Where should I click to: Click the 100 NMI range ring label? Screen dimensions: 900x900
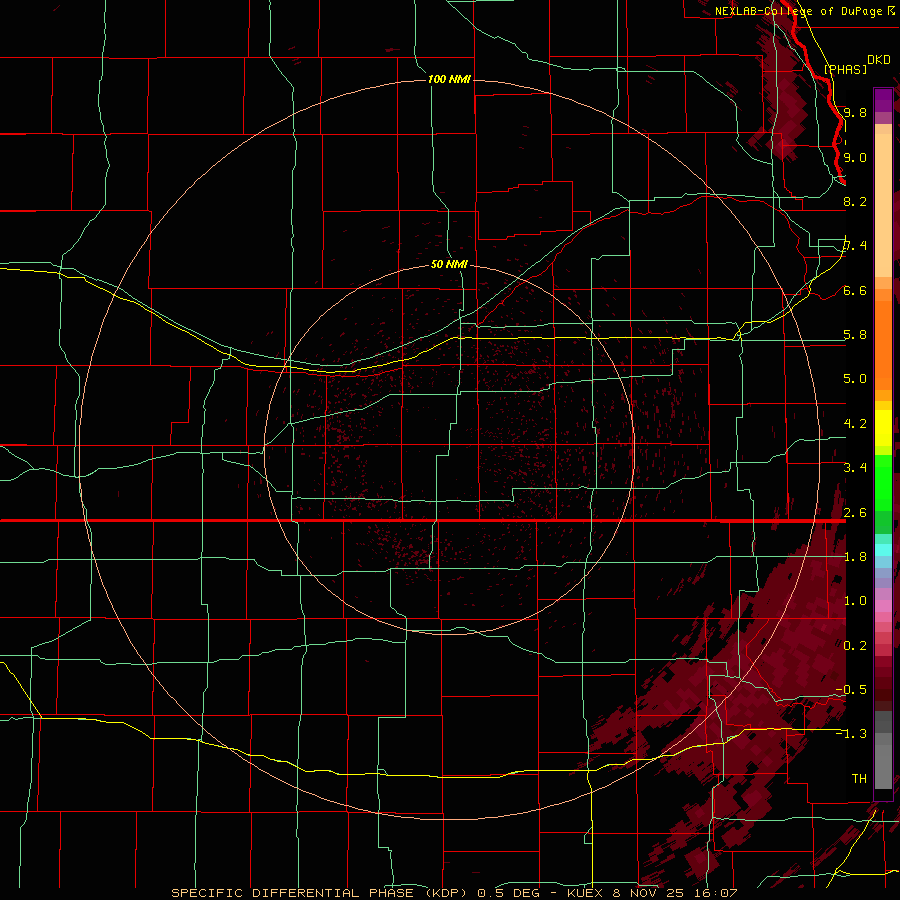coord(449,79)
